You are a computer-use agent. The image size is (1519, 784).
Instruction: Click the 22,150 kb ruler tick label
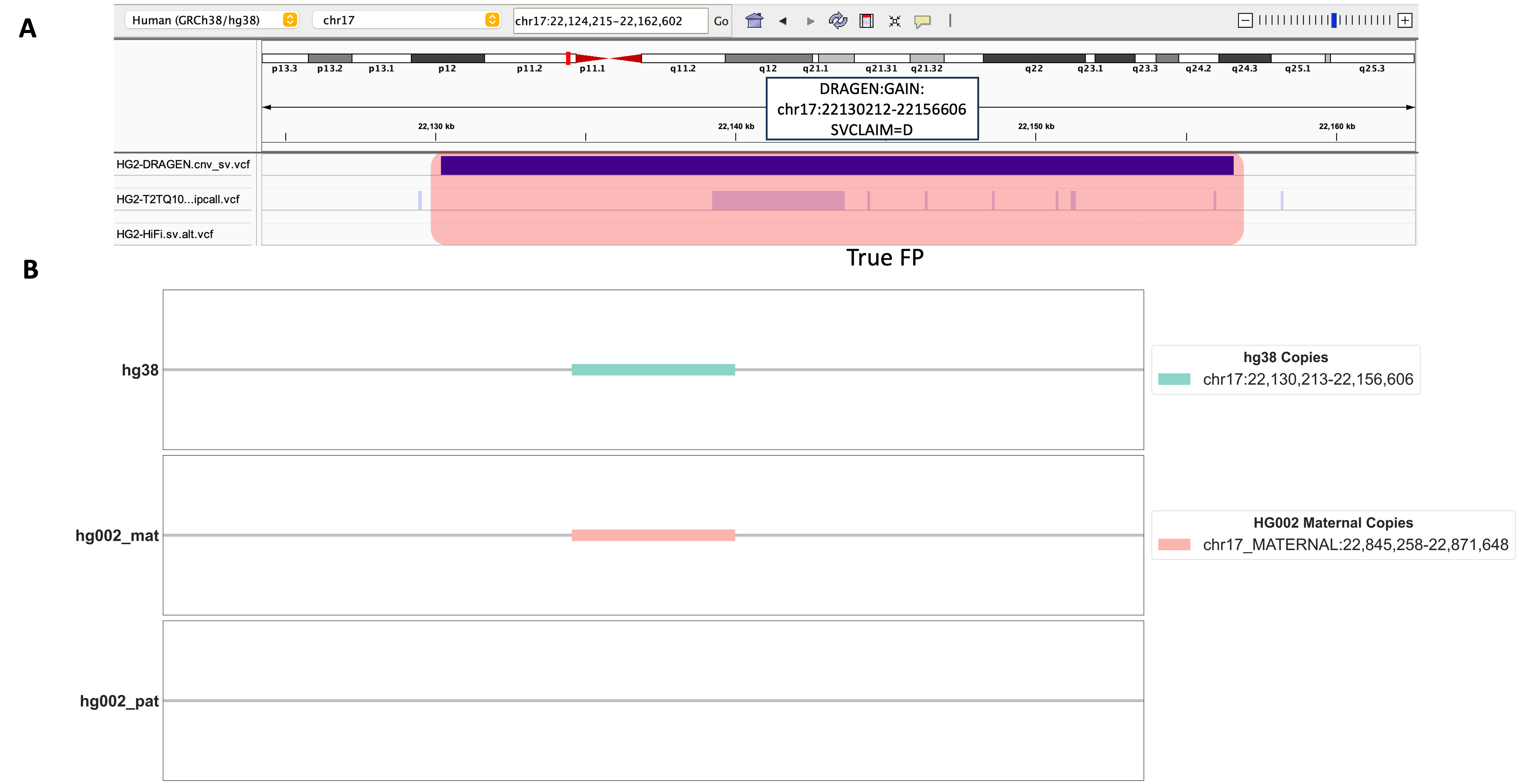coord(1036,126)
